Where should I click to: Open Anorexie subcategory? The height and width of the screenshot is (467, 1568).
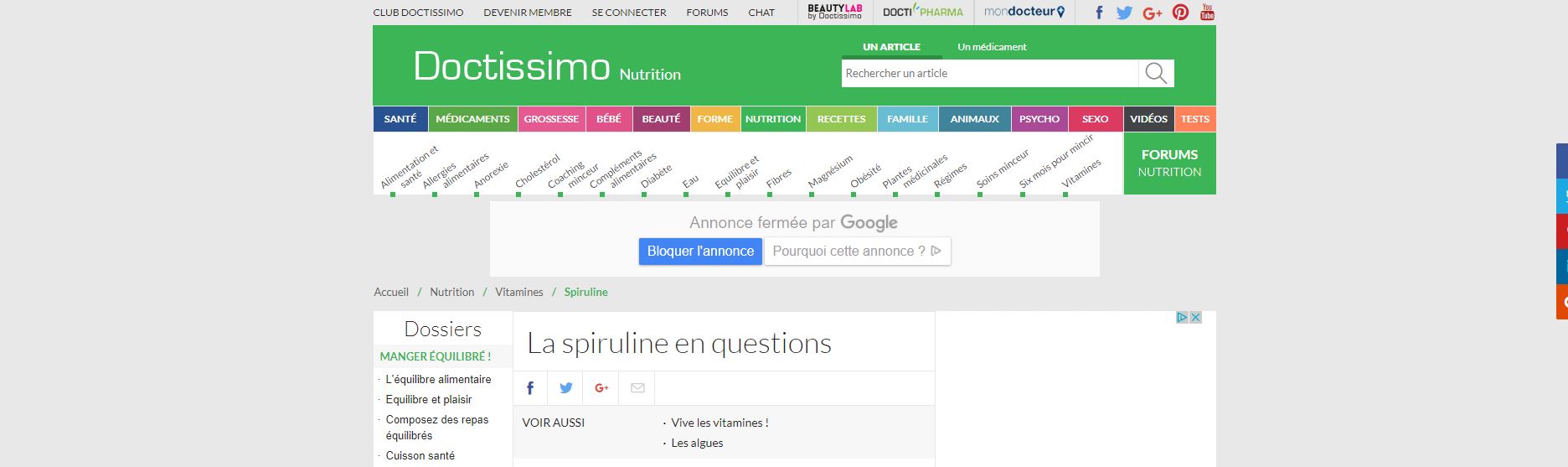(491, 175)
